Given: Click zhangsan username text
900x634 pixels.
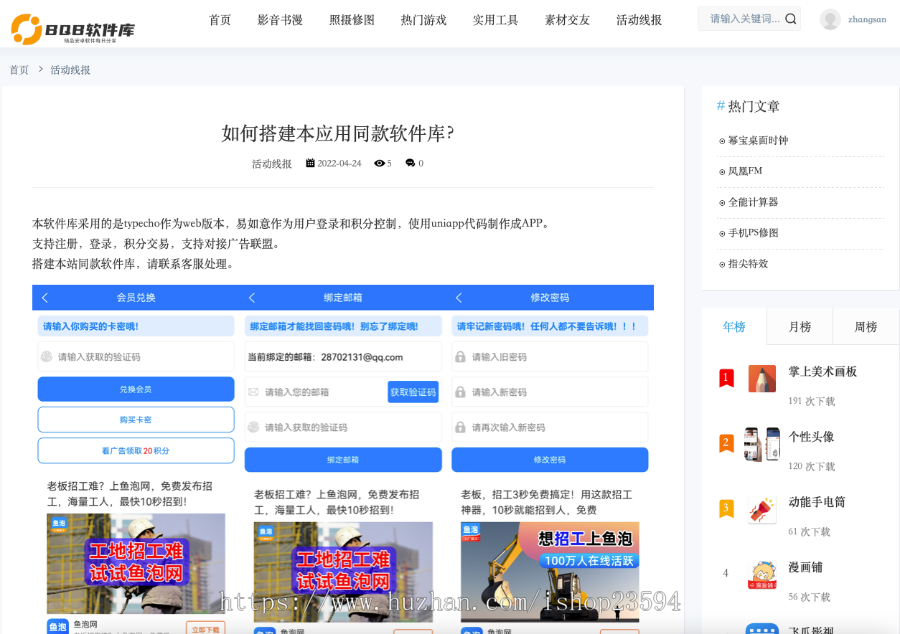Looking at the screenshot, I should pos(867,20).
